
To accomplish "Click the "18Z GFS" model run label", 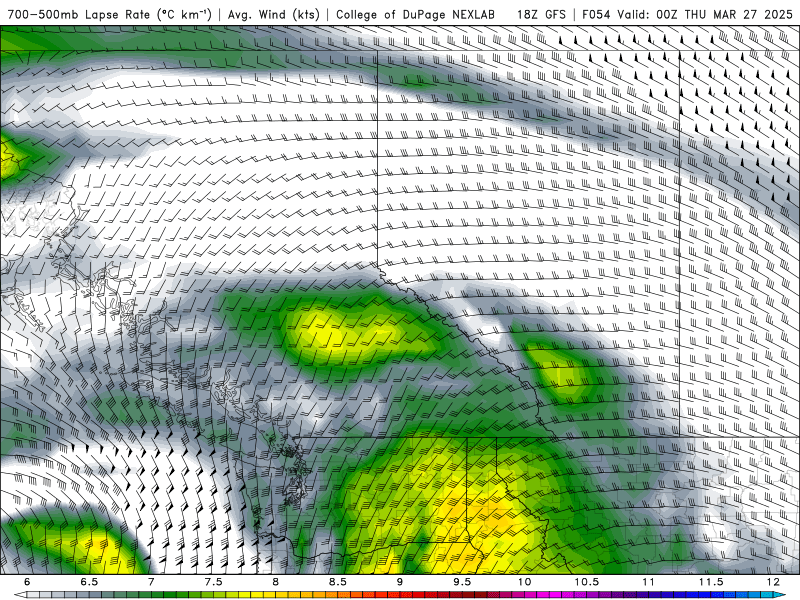I will [x=541, y=14].
